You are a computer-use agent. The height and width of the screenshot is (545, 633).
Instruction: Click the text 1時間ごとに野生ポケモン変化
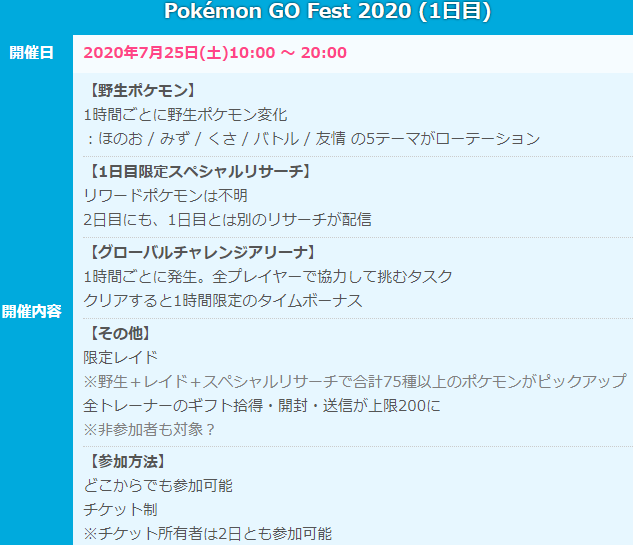point(185,115)
